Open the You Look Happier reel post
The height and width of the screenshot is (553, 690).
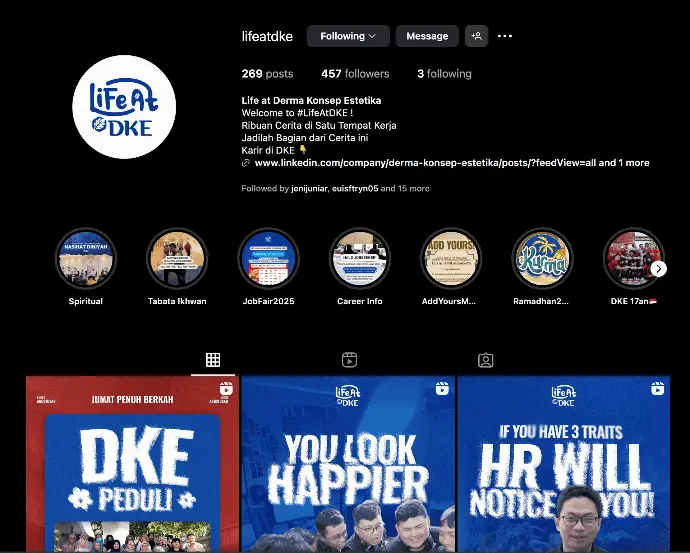348,464
